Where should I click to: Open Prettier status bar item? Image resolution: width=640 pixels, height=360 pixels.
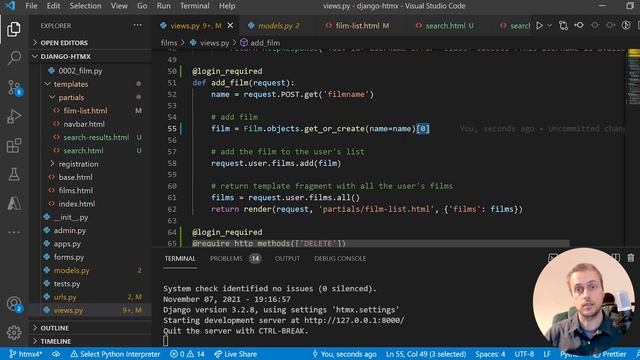pos(609,354)
